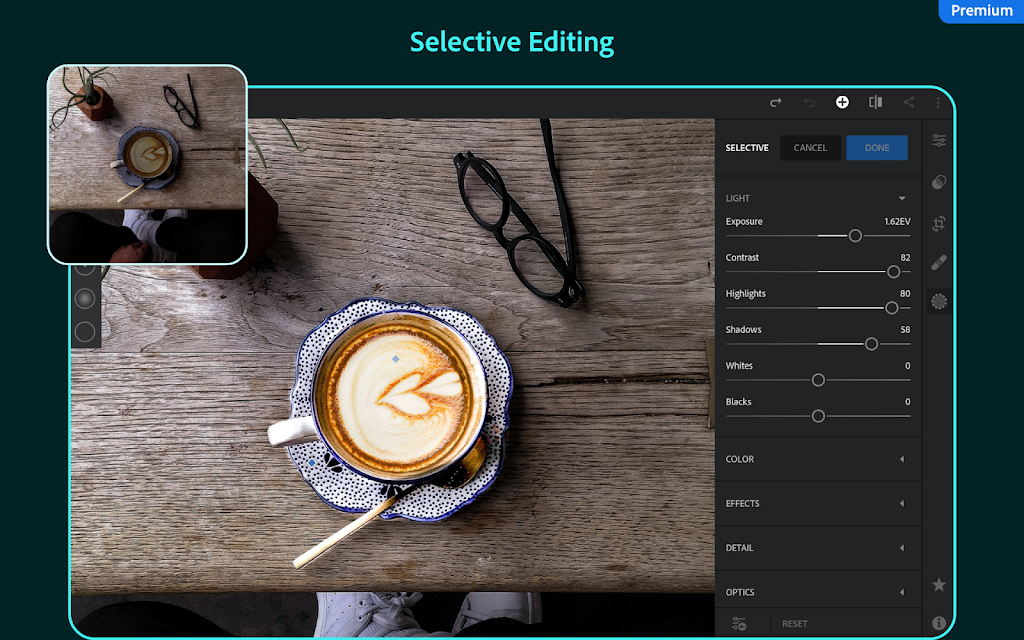The image size is (1024, 640).
Task: Select the healing bandage tool
Action: pos(939,263)
